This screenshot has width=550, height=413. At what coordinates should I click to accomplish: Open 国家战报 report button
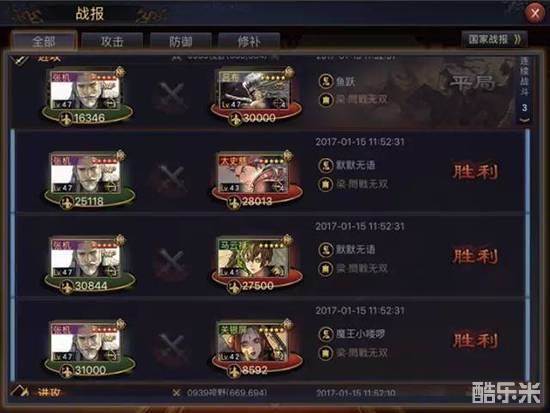coord(495,39)
